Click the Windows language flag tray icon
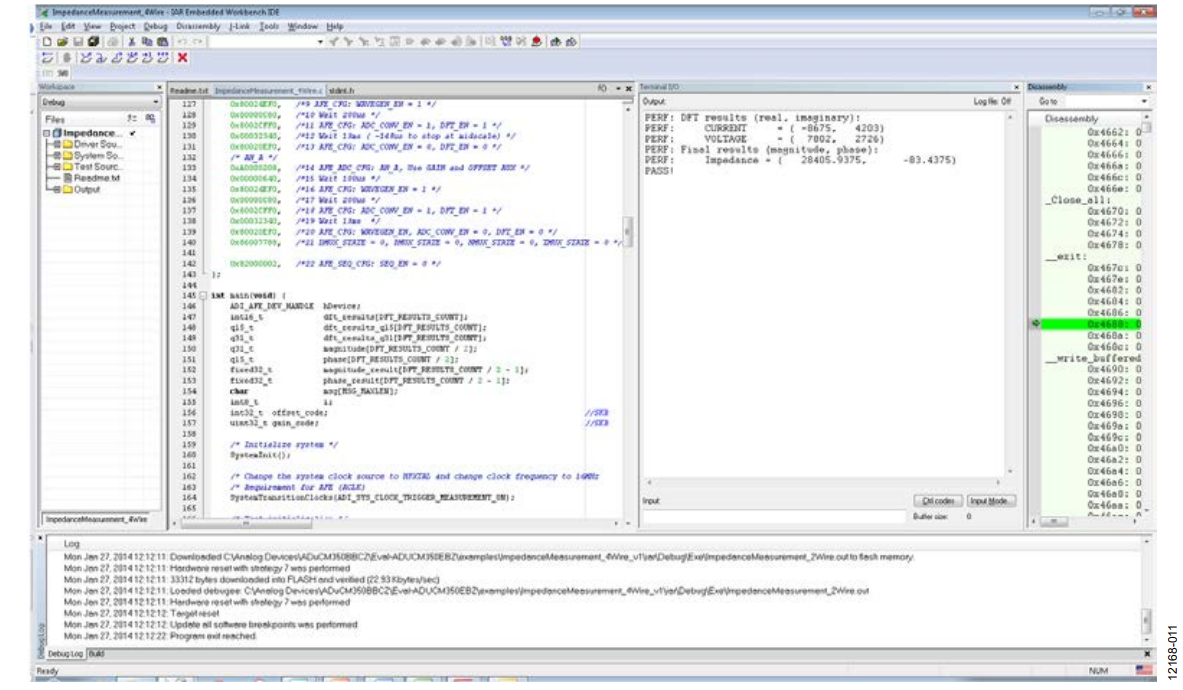The width and height of the screenshot is (1183, 690). (1145, 670)
